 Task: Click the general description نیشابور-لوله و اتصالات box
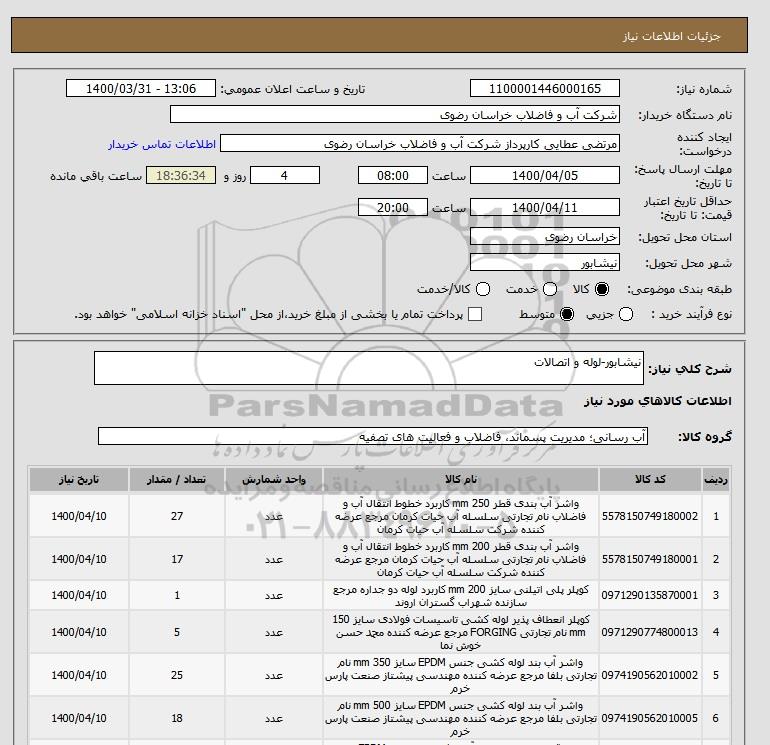tap(369, 368)
